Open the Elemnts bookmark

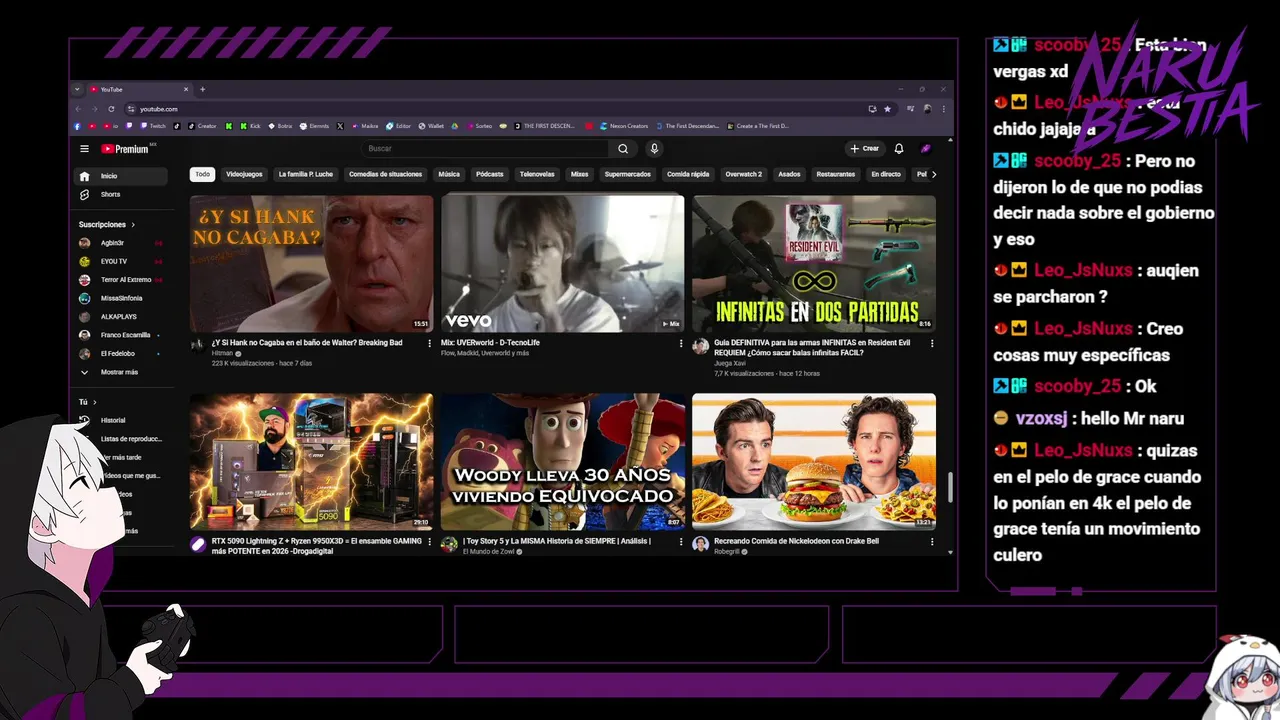(x=314, y=126)
